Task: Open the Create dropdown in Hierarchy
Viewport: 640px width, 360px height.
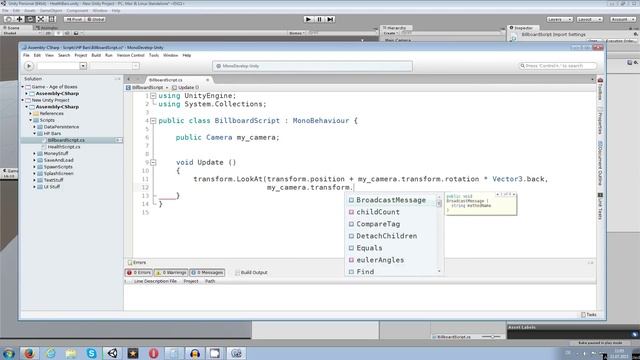Action: pyautogui.click(x=390, y=33)
